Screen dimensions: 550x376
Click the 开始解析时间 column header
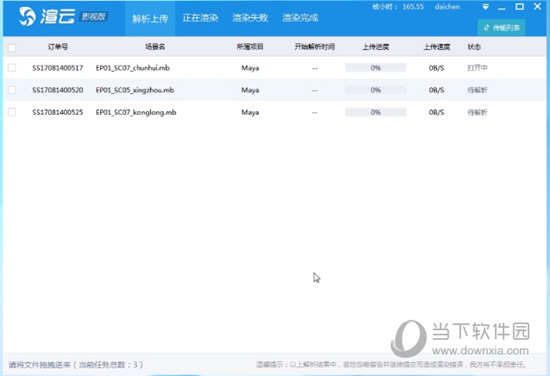(x=315, y=47)
